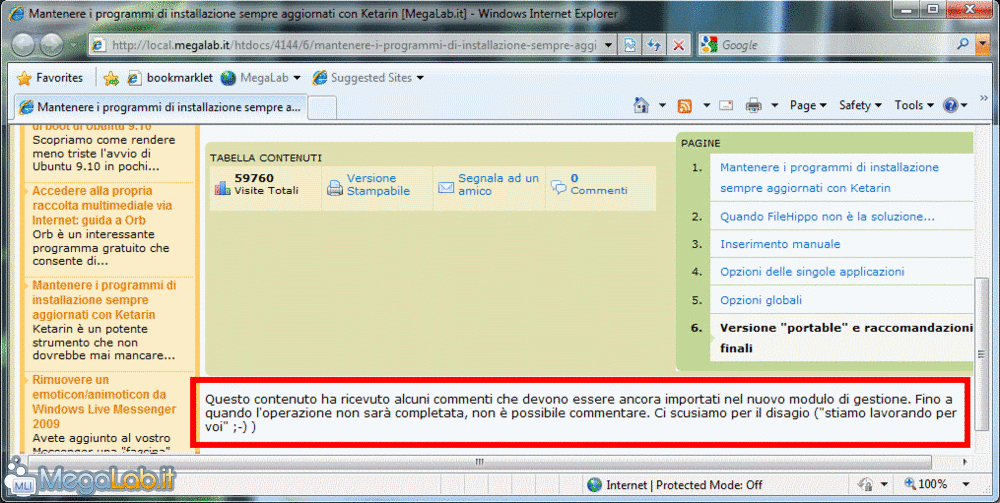Open the Page menu

pyautogui.click(x=807, y=105)
